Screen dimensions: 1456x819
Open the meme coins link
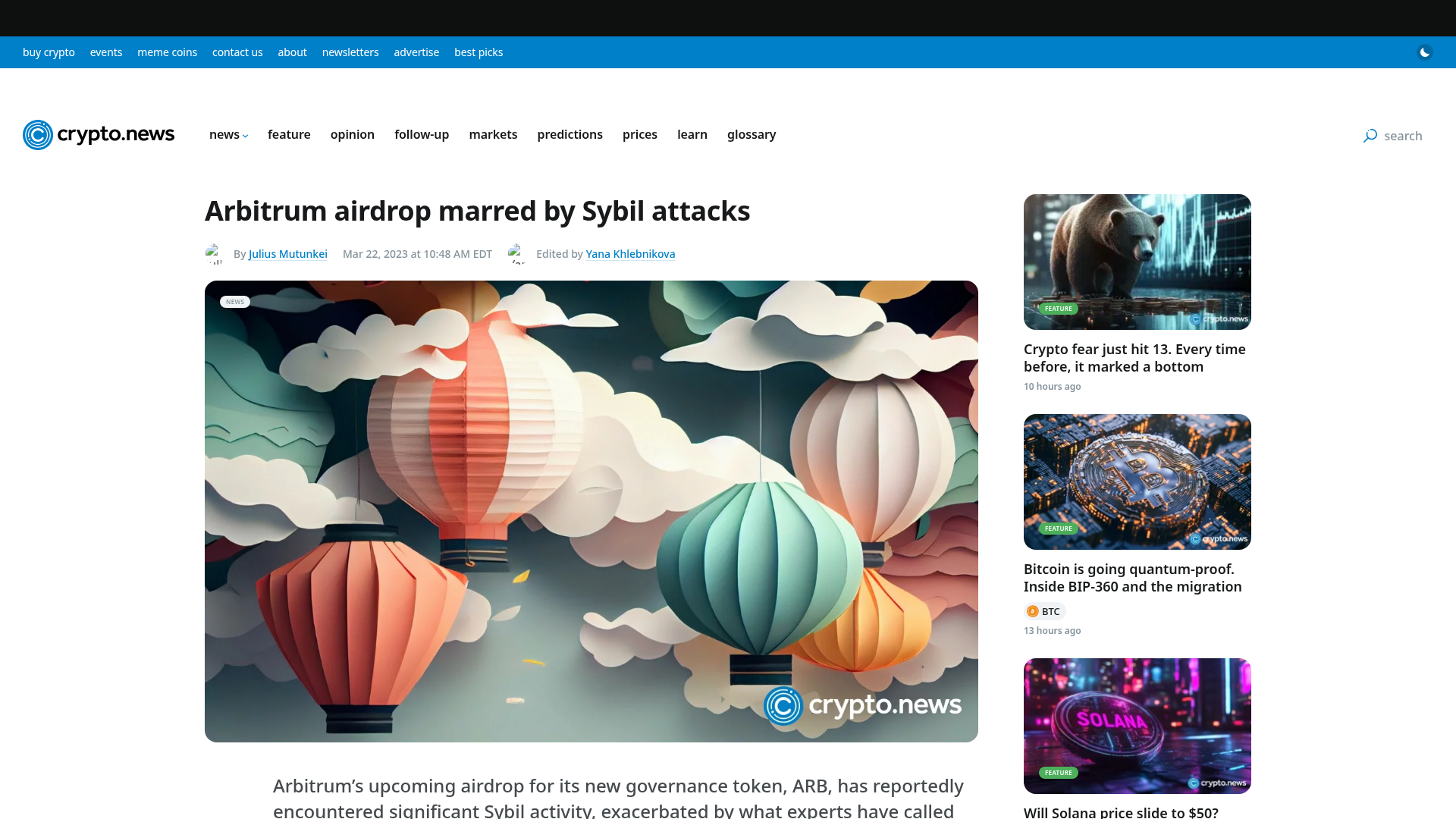coord(167,52)
